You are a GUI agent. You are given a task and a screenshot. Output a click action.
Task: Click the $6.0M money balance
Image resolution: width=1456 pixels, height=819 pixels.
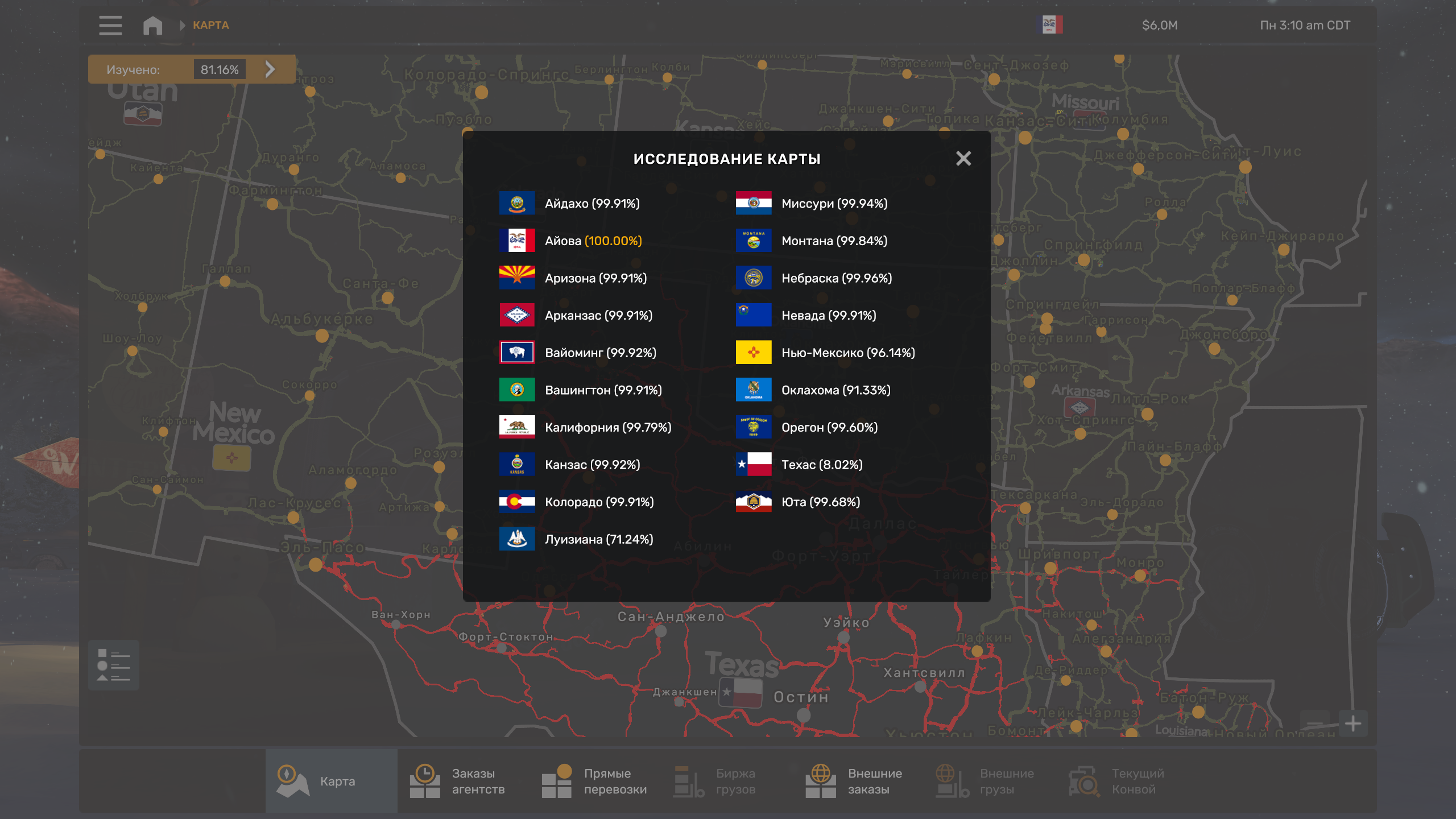1159,25
